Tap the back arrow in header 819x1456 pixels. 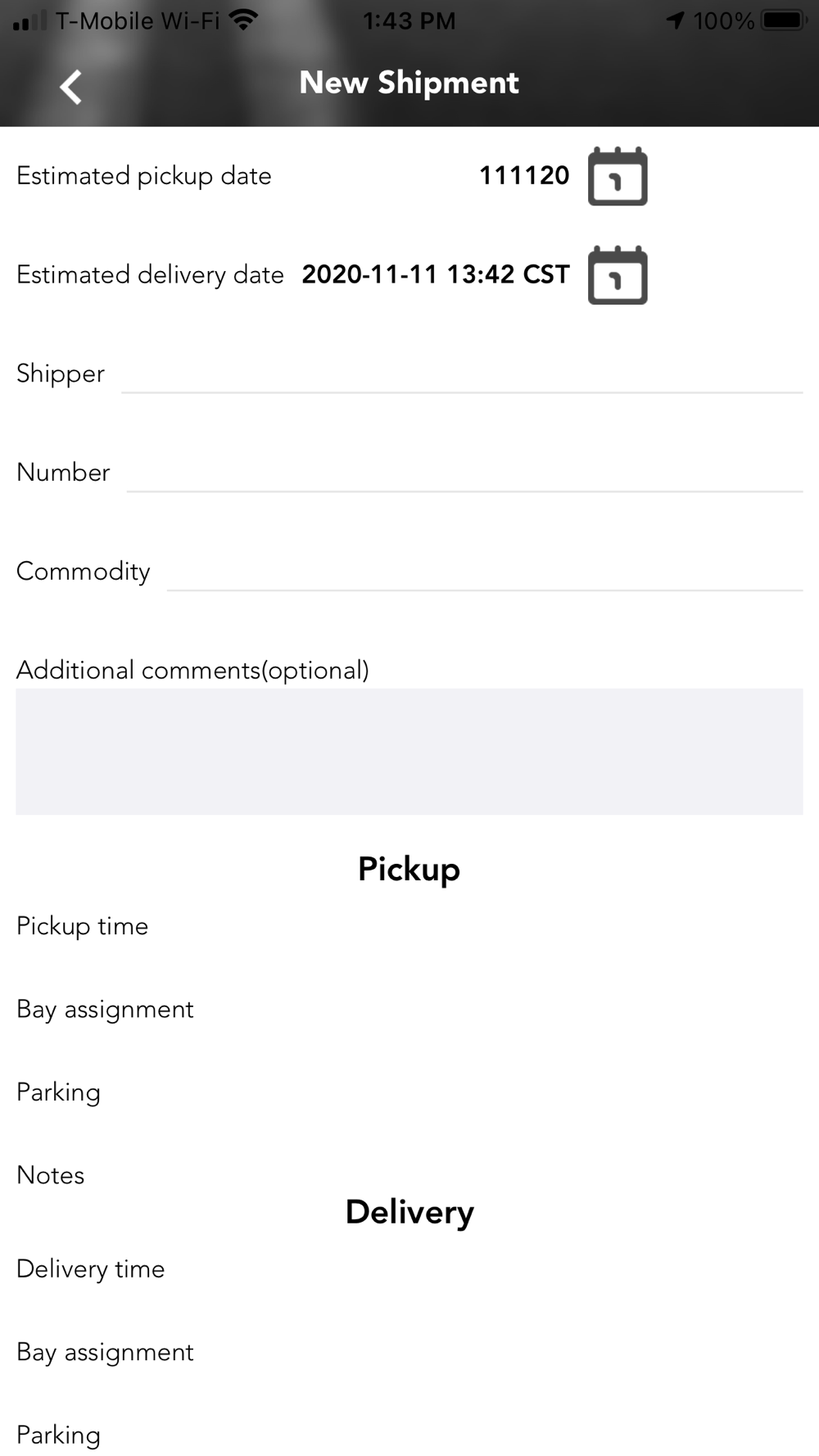click(71, 87)
